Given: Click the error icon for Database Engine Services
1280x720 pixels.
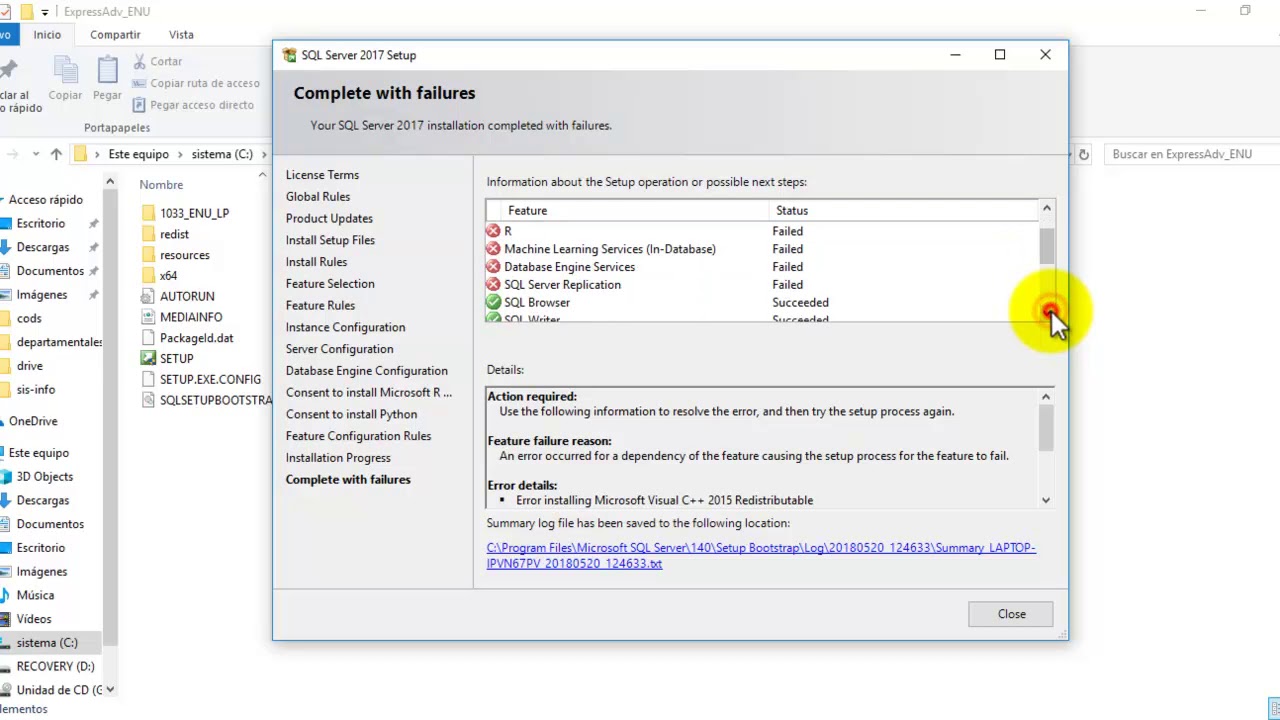Looking at the screenshot, I should [493, 267].
